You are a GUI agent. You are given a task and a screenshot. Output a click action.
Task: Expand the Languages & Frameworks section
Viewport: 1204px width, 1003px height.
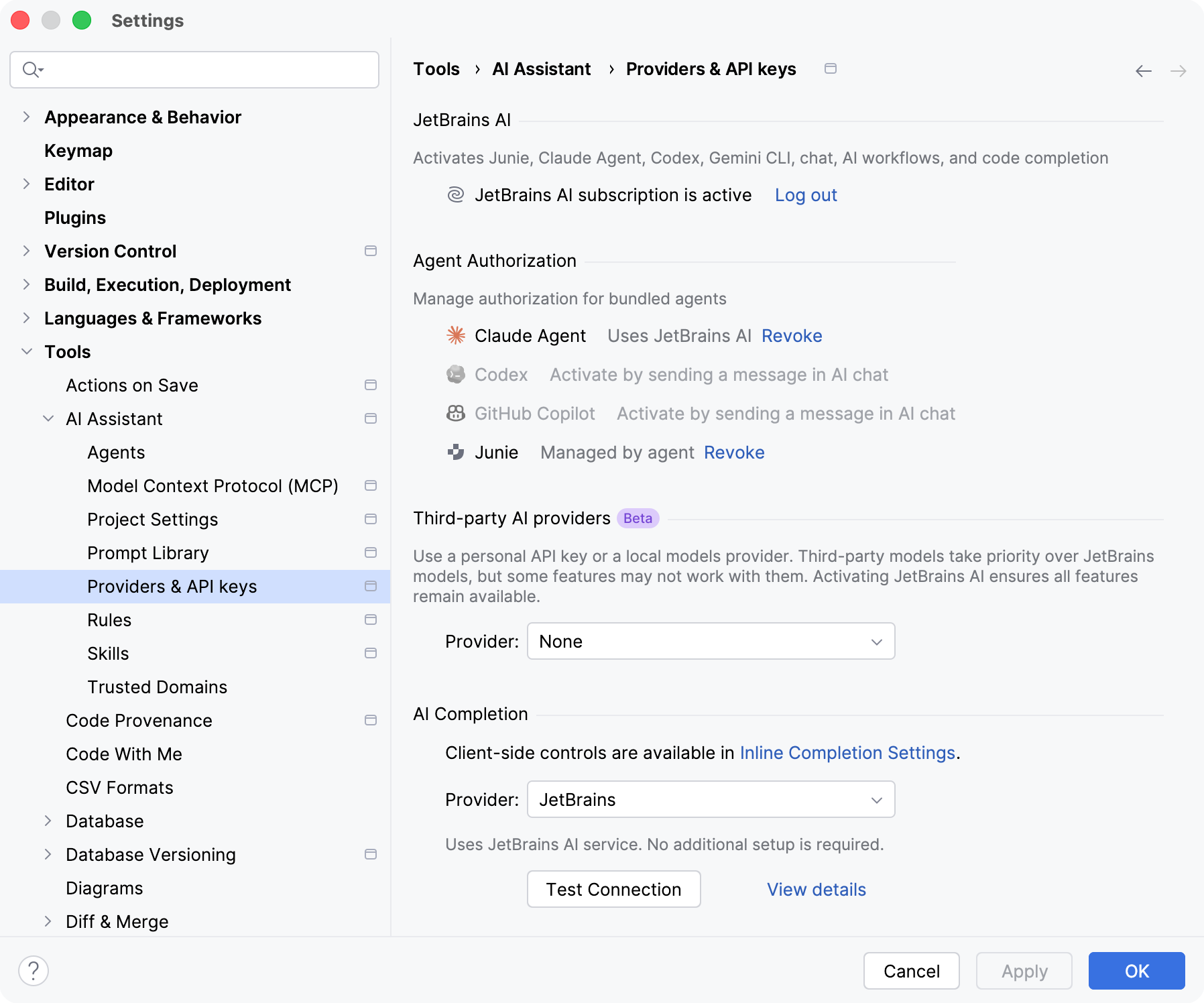[x=26, y=318]
